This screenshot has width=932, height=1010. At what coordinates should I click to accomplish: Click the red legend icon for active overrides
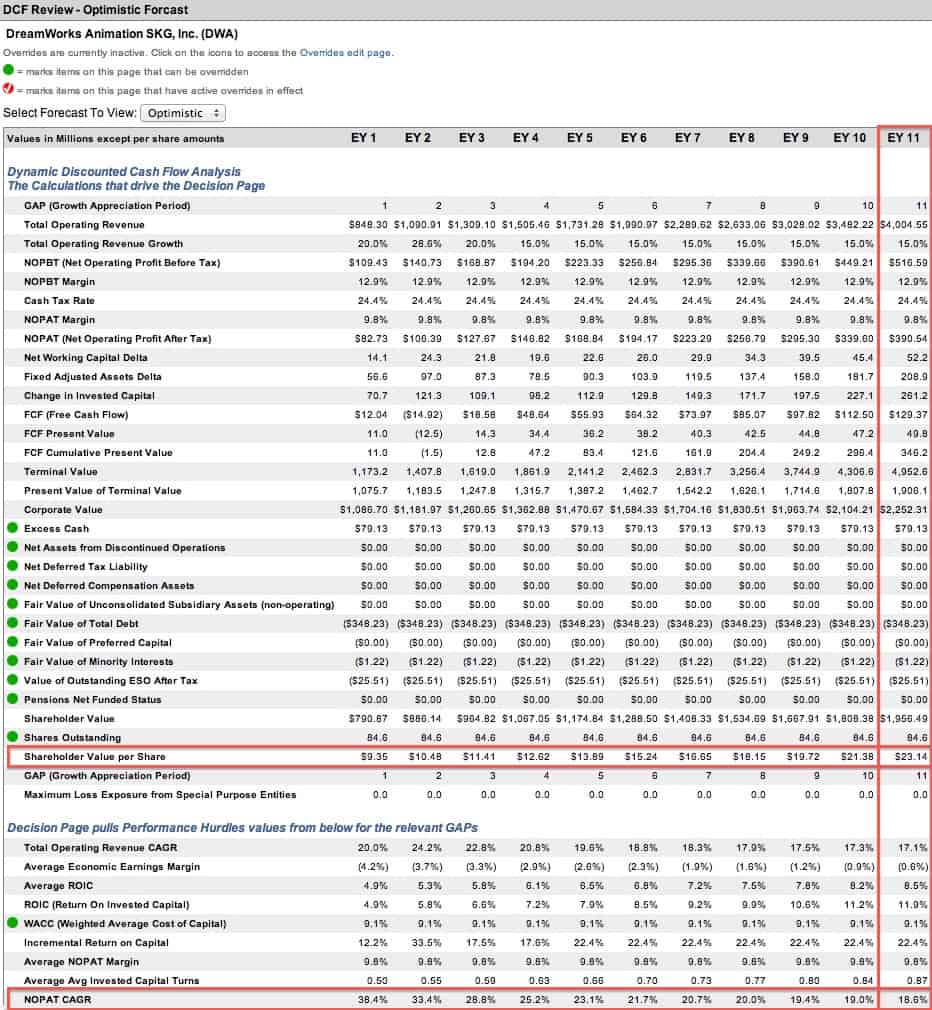click(8, 89)
